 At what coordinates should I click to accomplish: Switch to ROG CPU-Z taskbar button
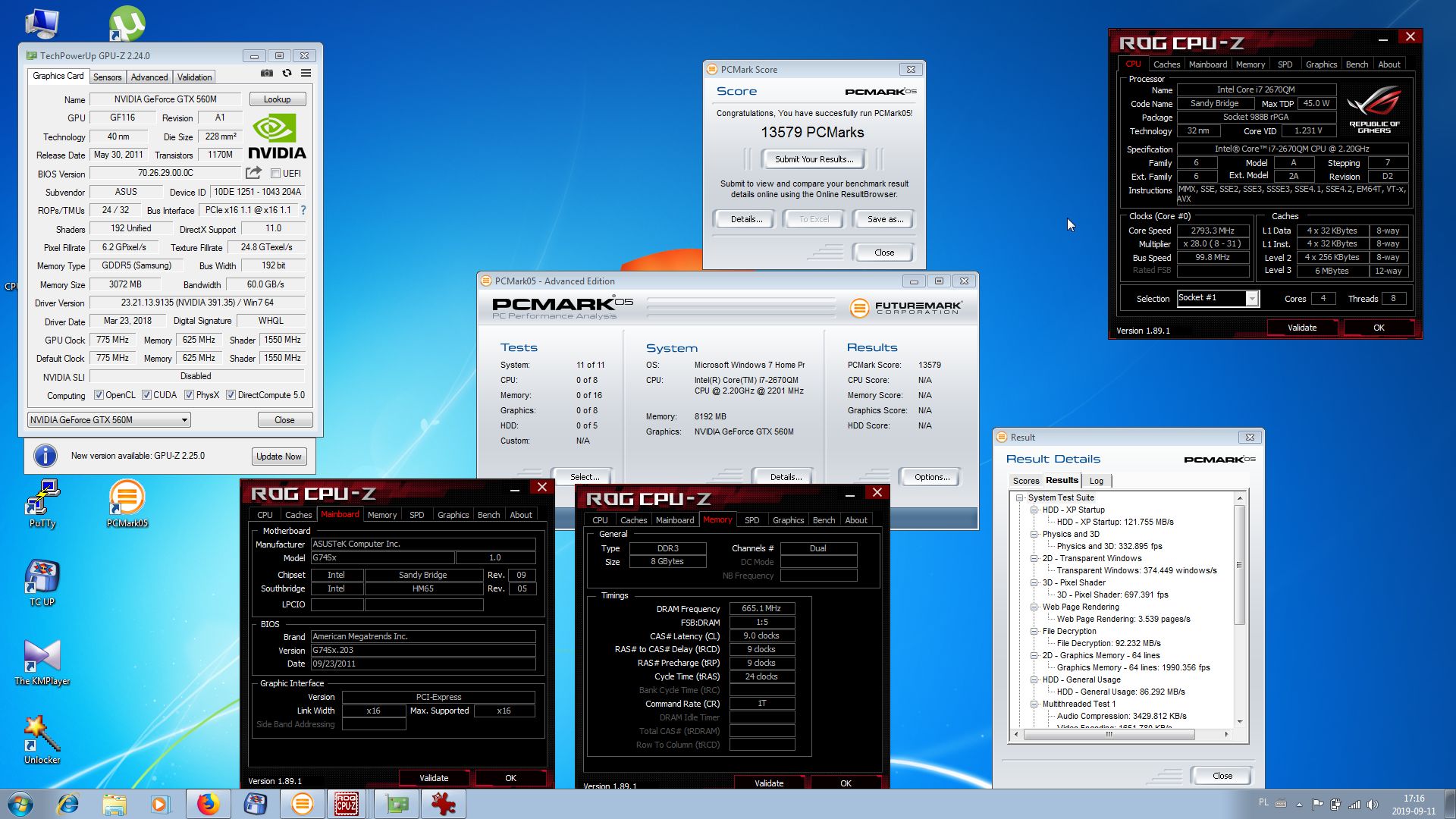(347, 804)
